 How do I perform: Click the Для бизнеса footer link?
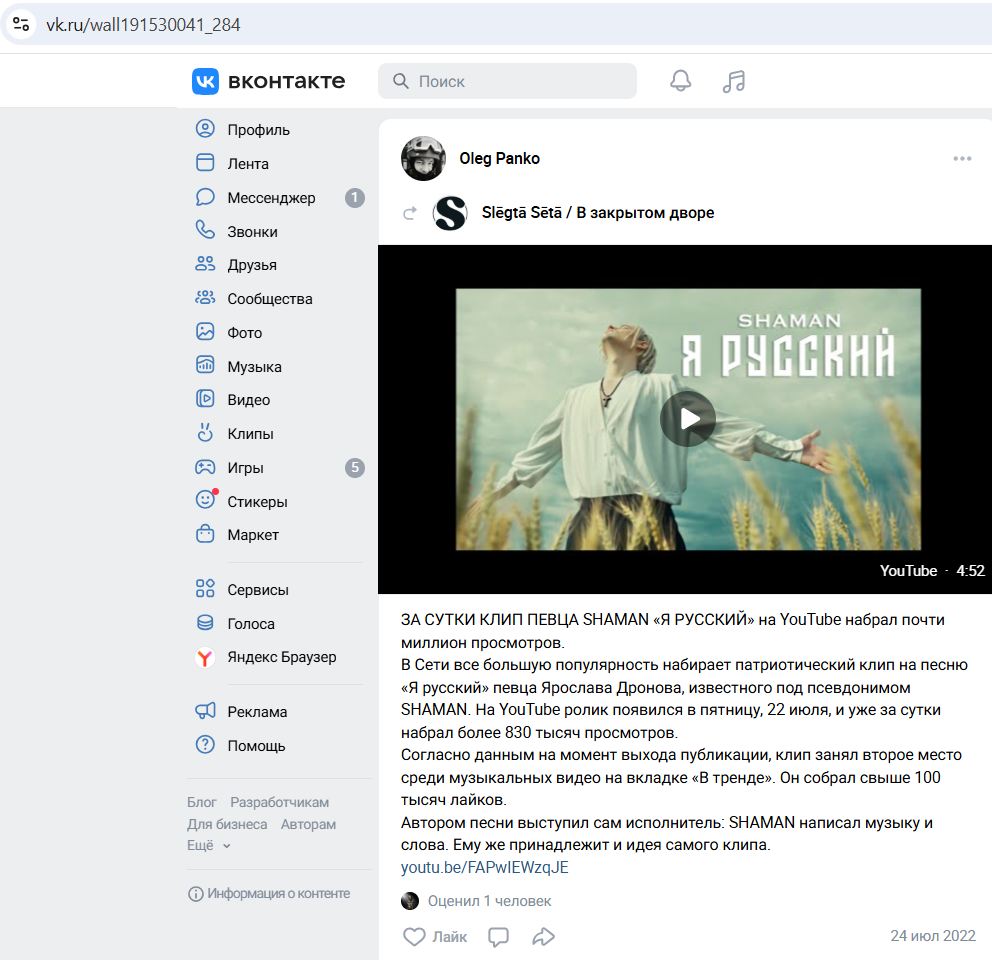tap(227, 824)
